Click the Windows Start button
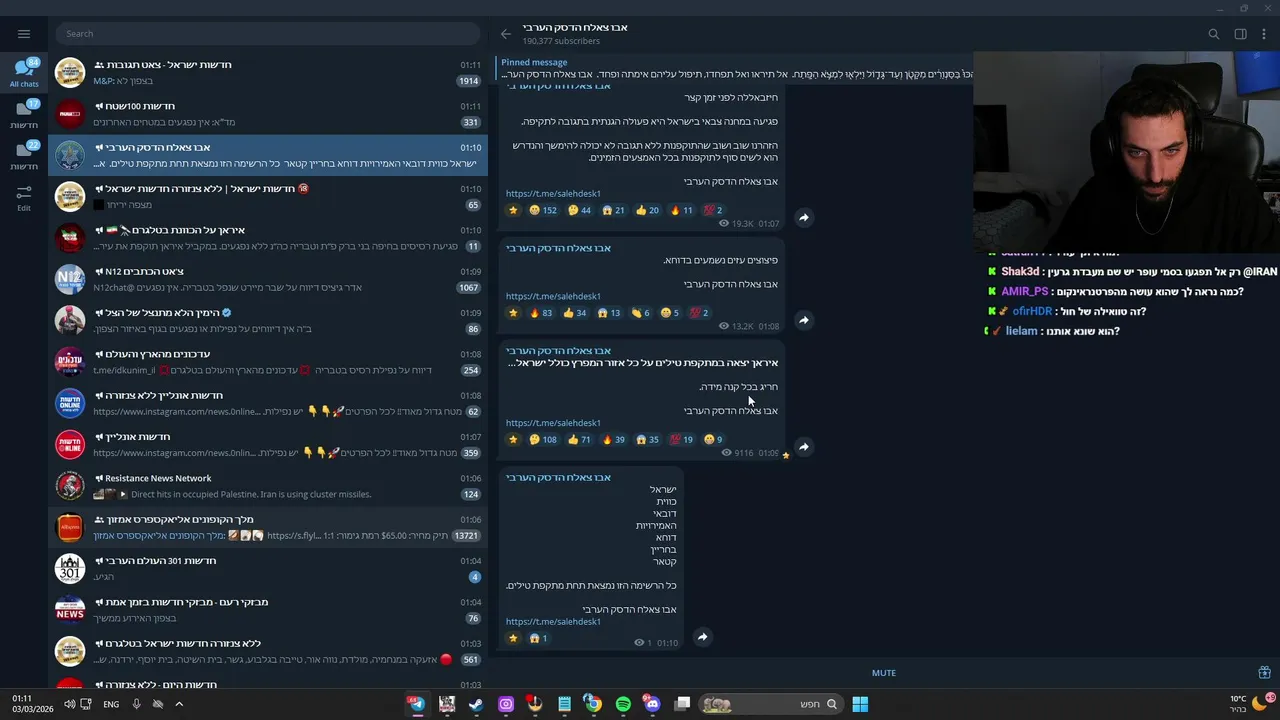Screen dimensions: 1280x720 click(x=860, y=704)
